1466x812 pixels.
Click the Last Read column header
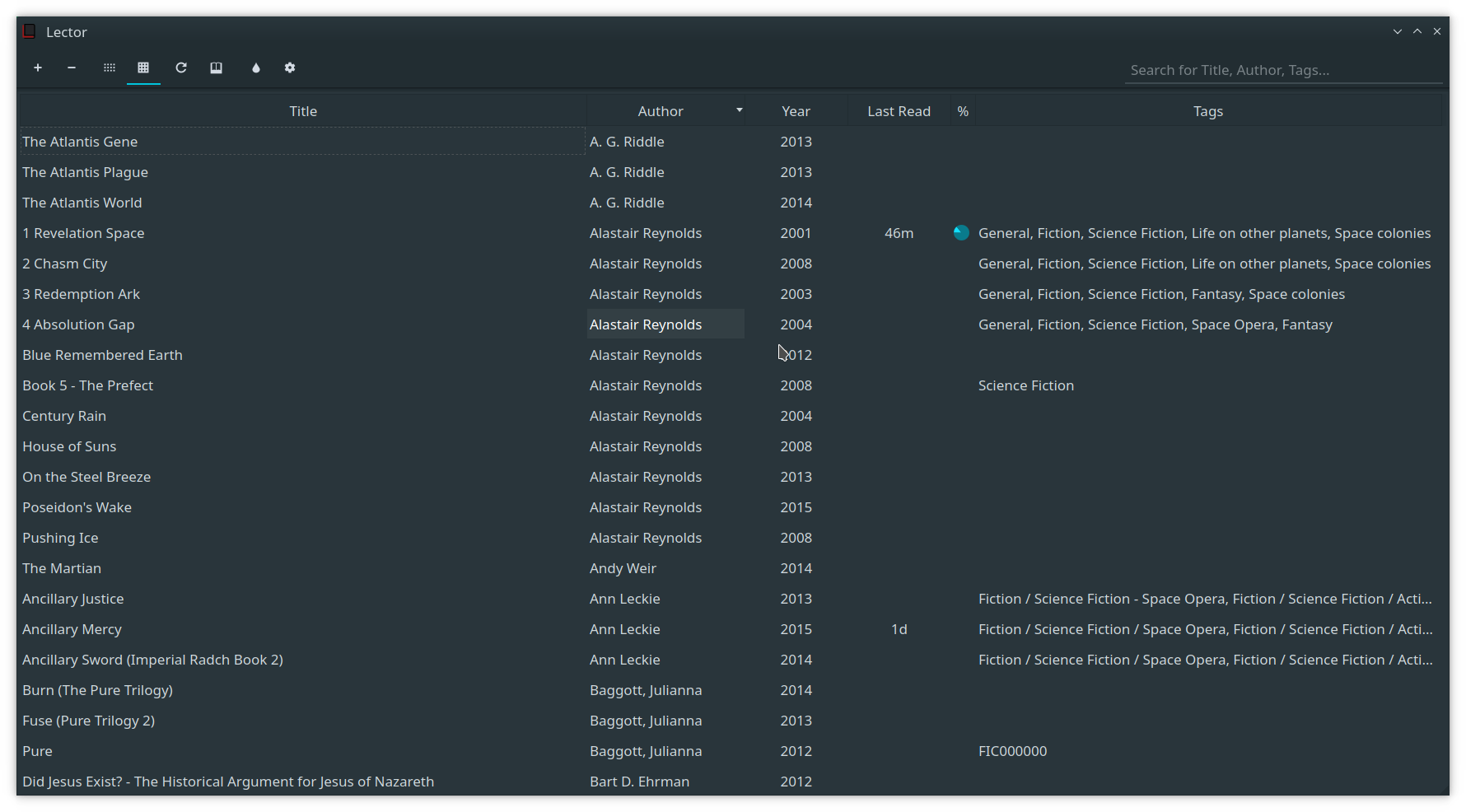(899, 111)
